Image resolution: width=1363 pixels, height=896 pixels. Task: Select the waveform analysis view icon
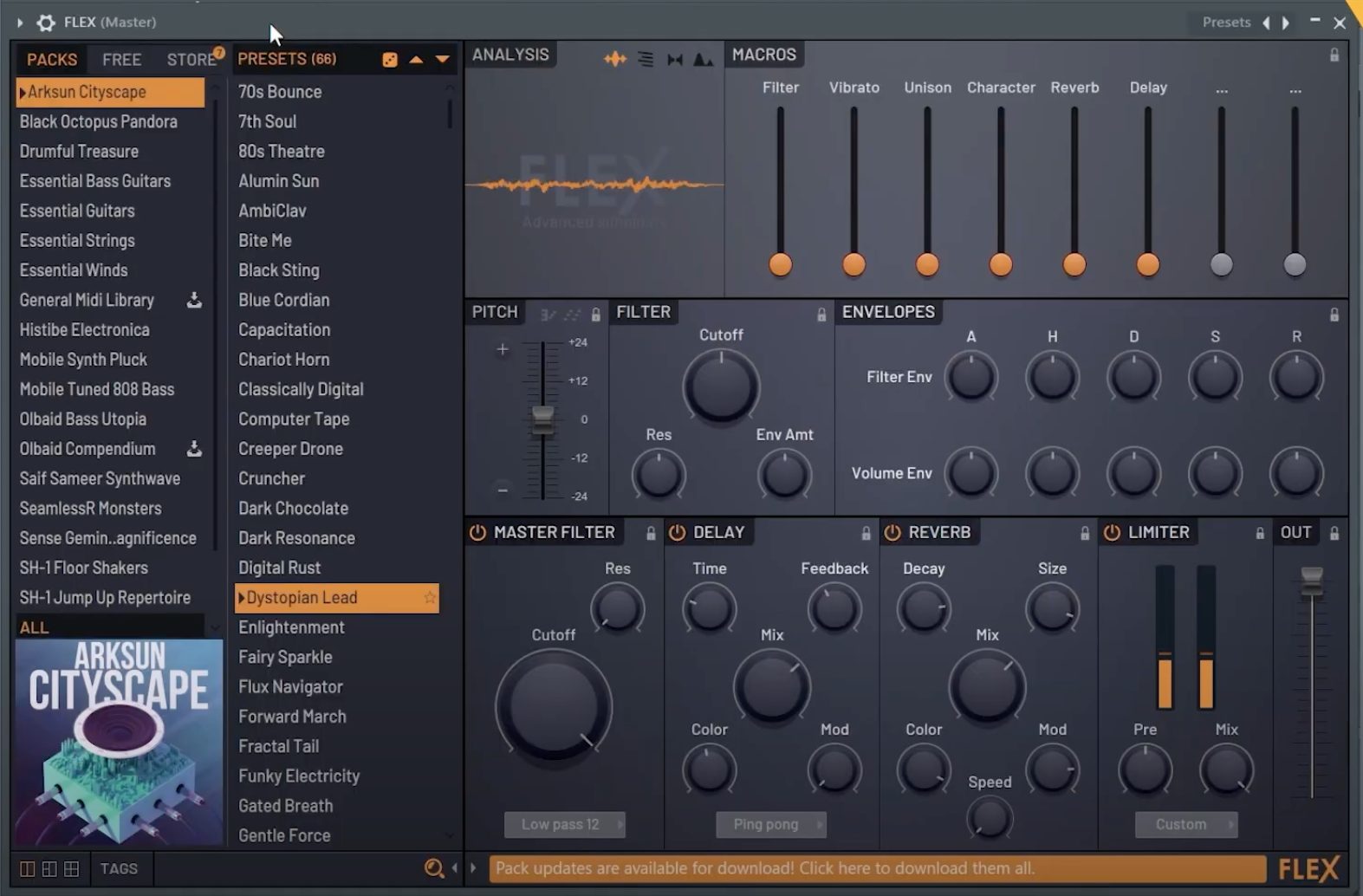(x=615, y=59)
